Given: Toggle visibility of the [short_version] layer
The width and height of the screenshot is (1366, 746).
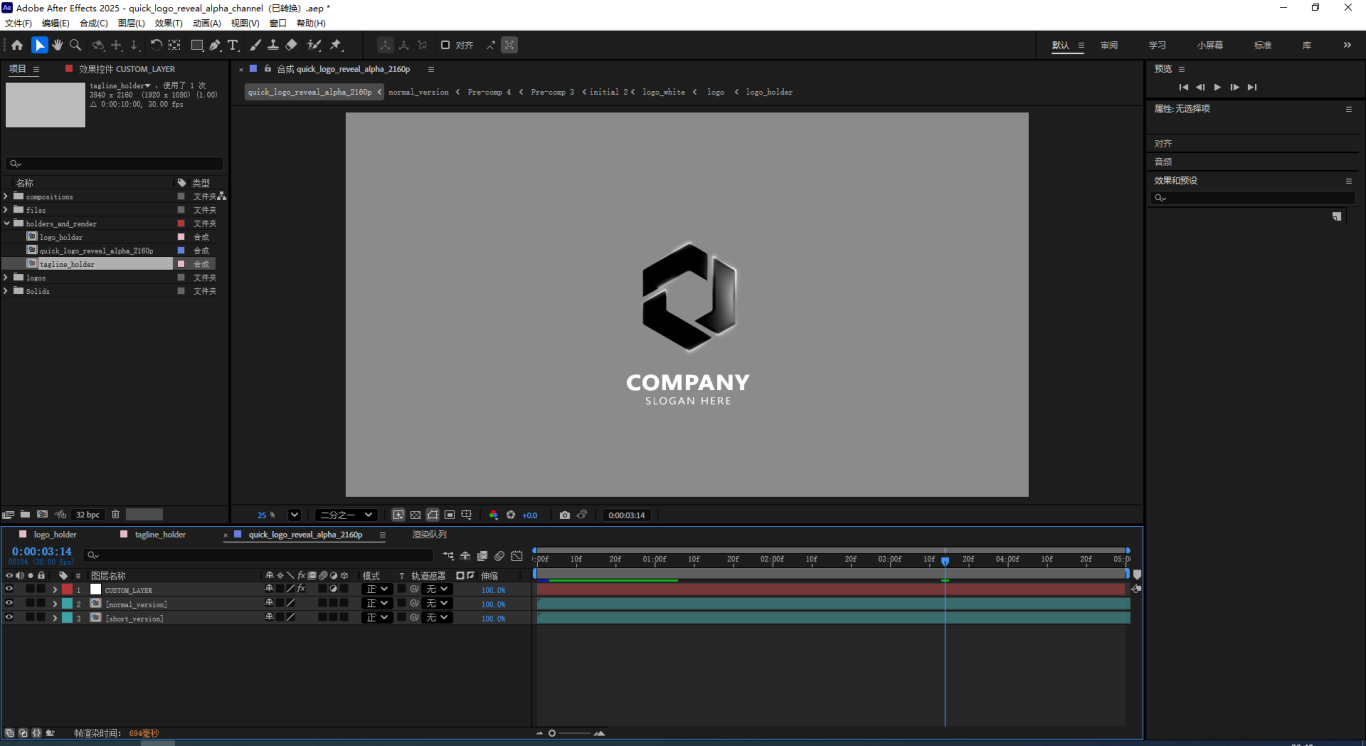Looking at the screenshot, I should coord(9,618).
